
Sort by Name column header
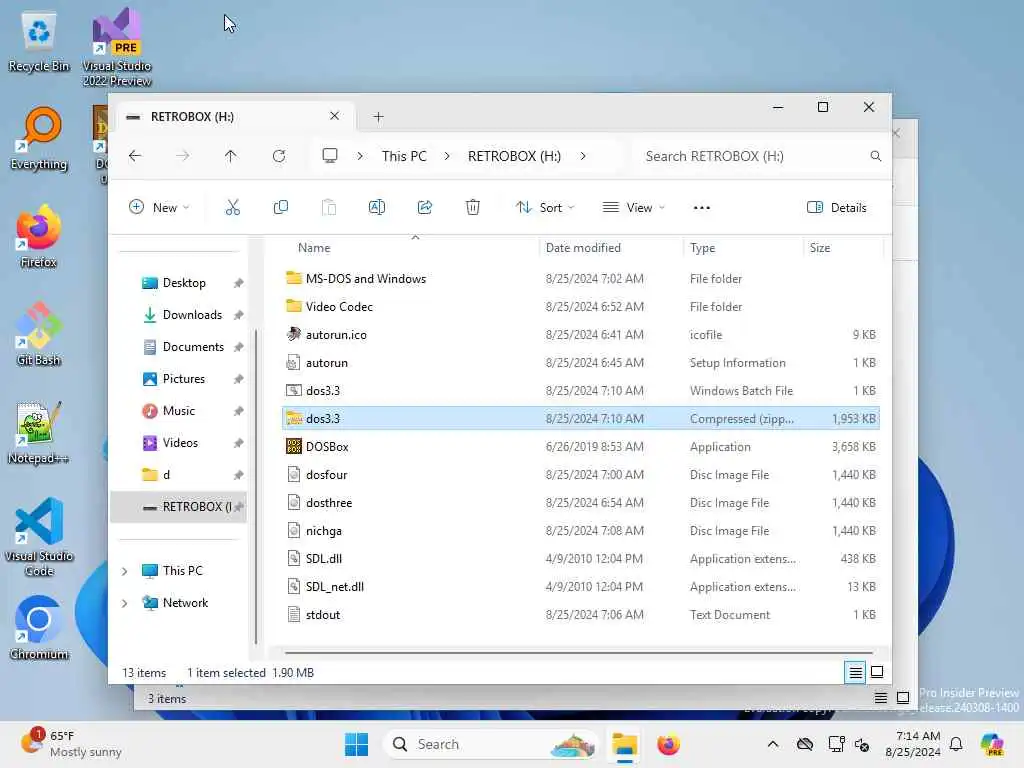coord(314,248)
